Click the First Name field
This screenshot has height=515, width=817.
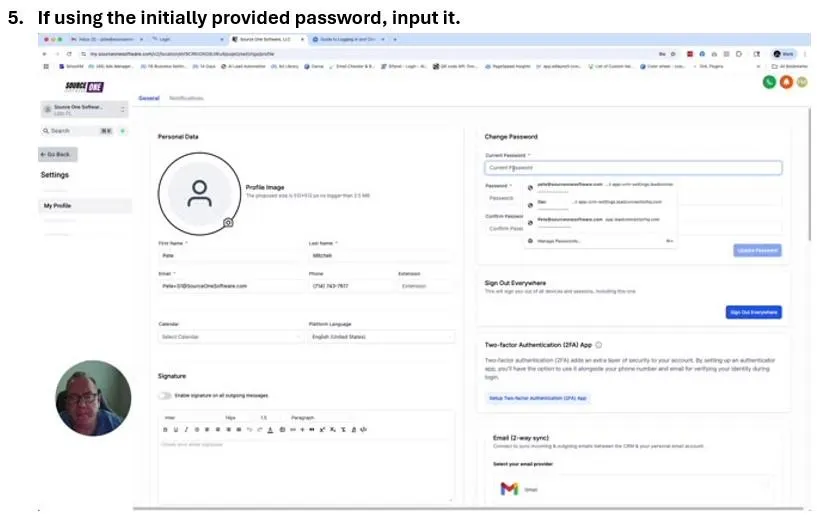coord(230,255)
